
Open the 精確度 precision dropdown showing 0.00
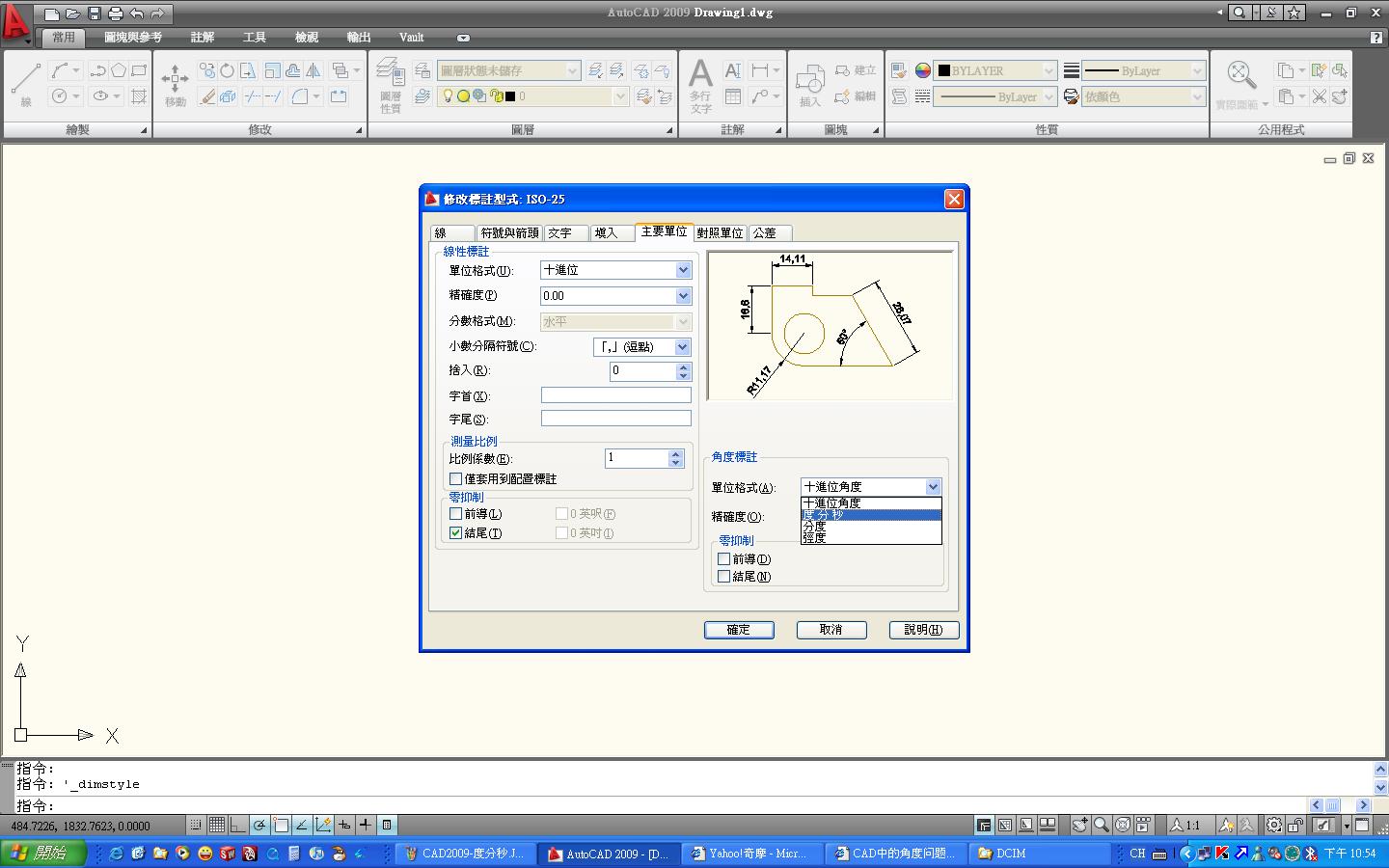683,296
